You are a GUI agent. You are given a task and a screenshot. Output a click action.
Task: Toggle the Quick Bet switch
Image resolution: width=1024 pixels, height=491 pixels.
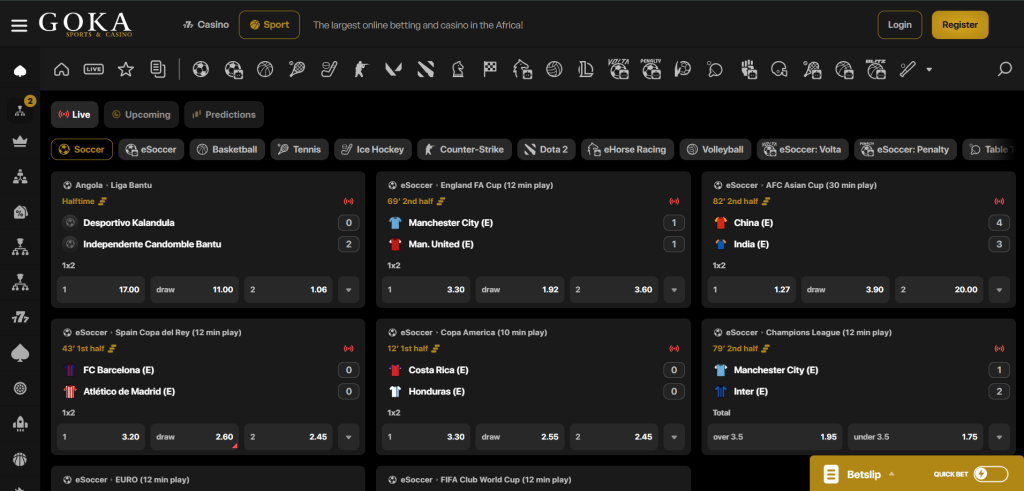(x=989, y=475)
